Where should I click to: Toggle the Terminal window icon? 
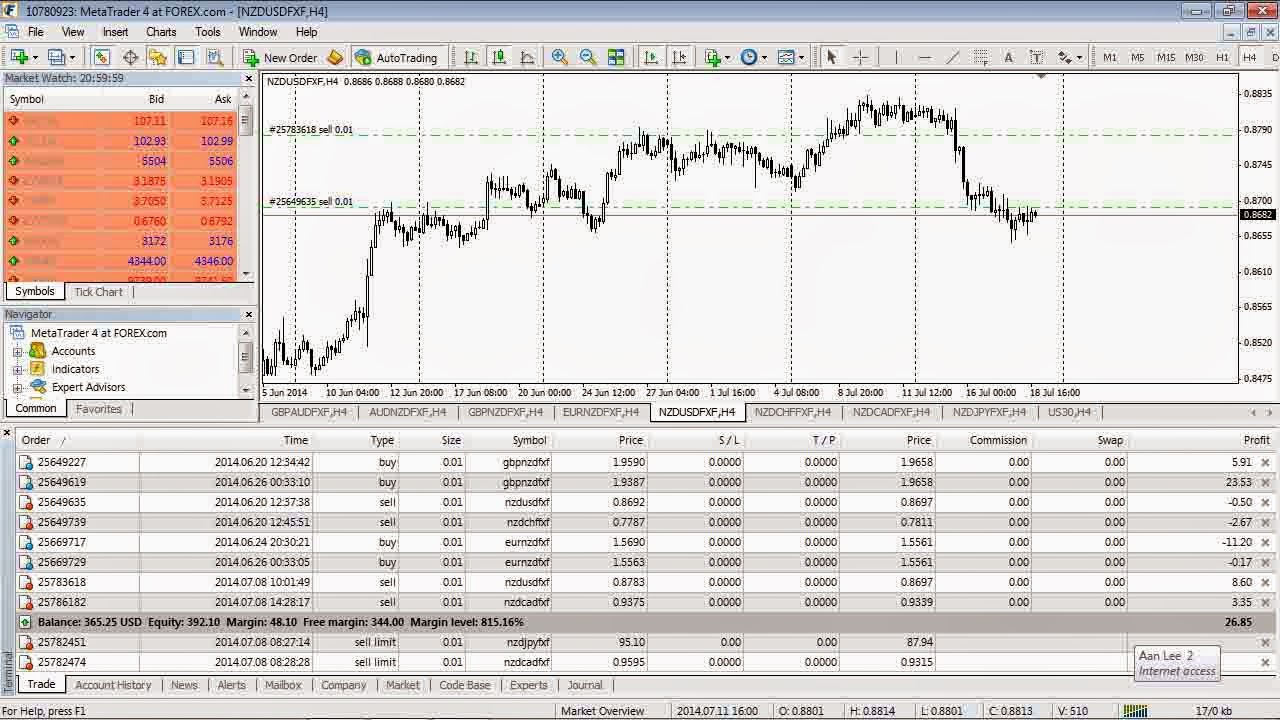[x=186, y=57]
